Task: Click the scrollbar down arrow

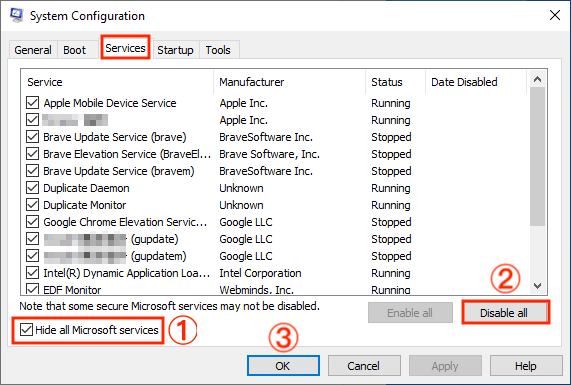Action: pyautogui.click(x=537, y=286)
